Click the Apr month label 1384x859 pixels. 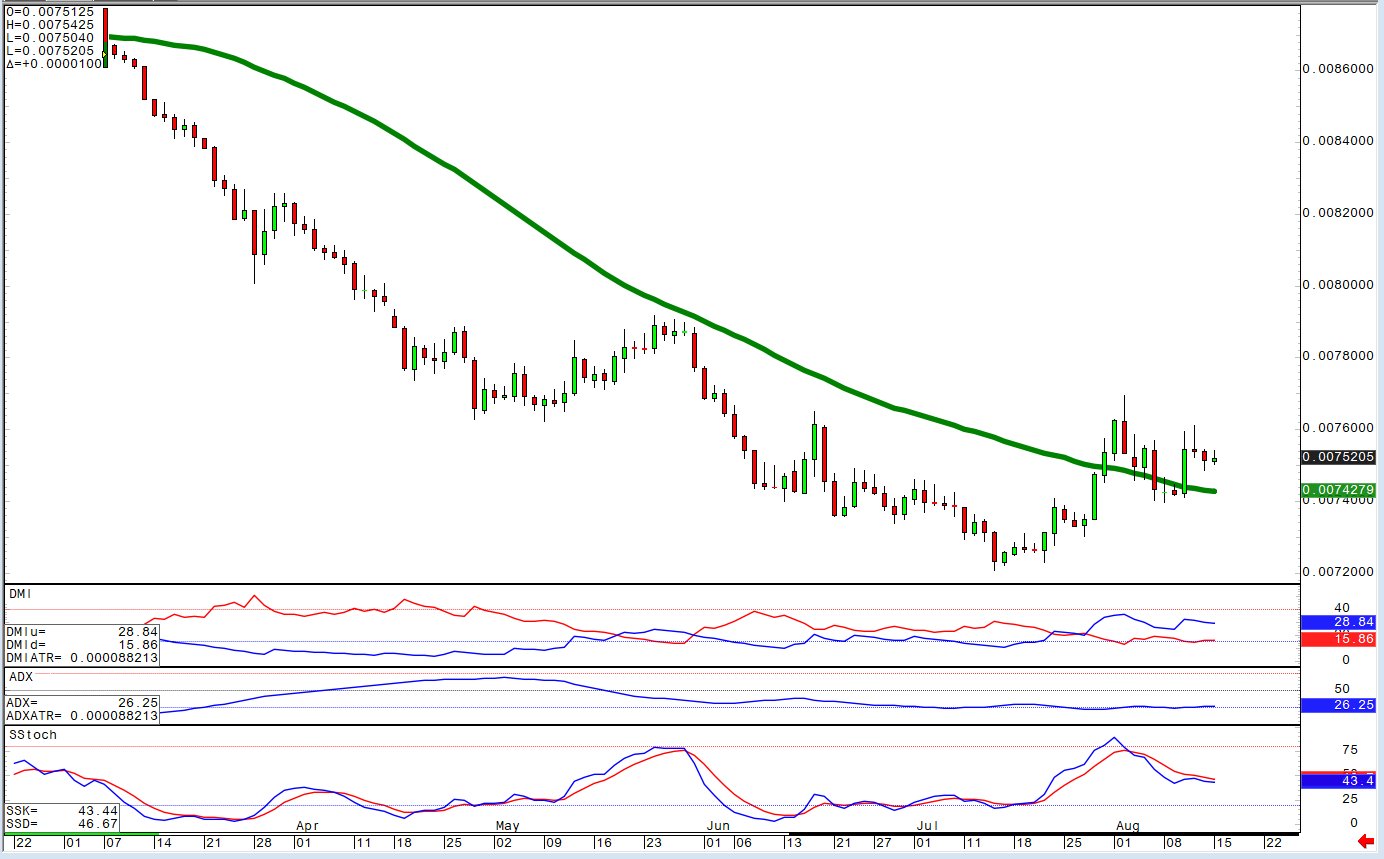pyautogui.click(x=307, y=826)
